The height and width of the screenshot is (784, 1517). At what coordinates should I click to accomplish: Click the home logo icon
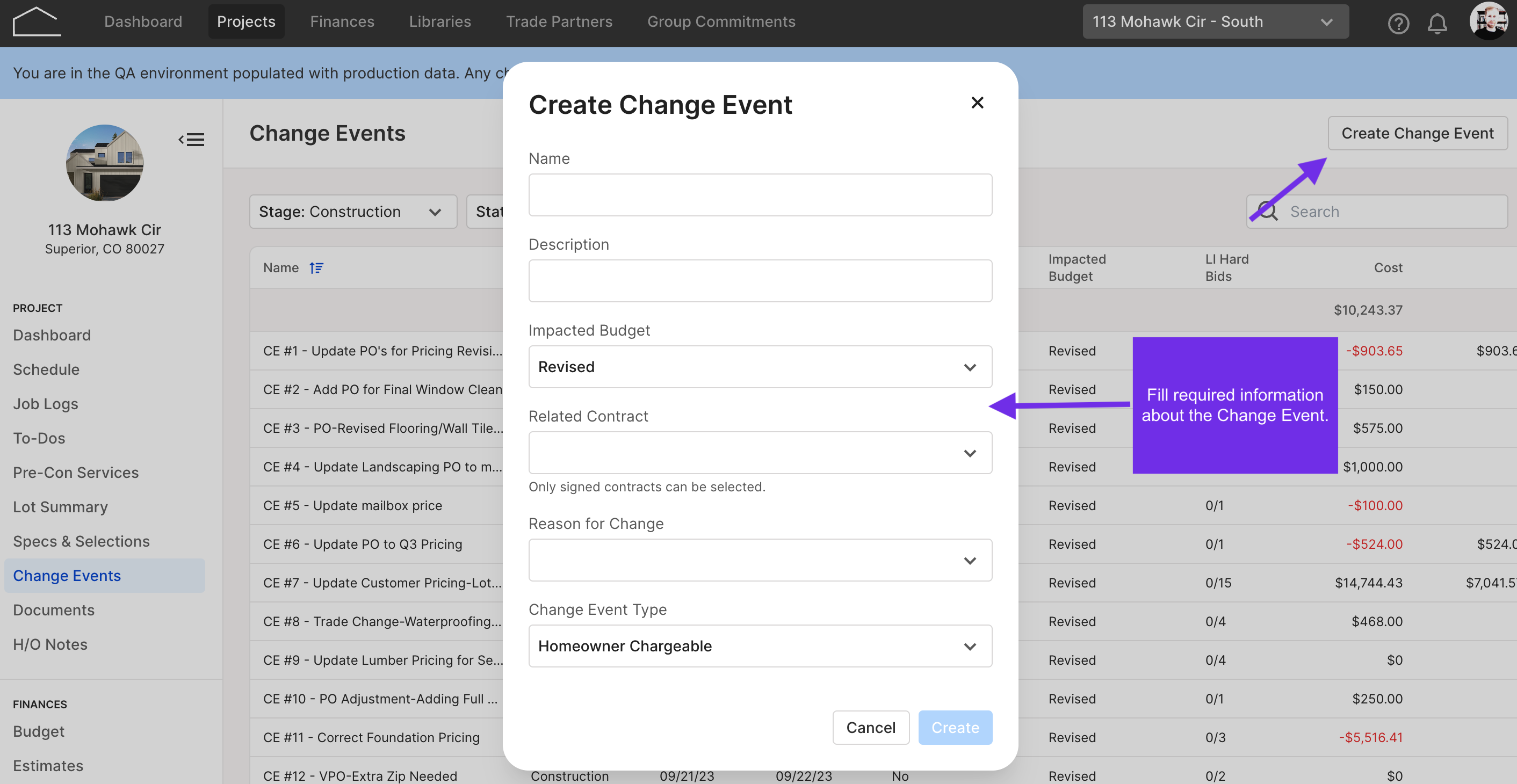click(37, 22)
